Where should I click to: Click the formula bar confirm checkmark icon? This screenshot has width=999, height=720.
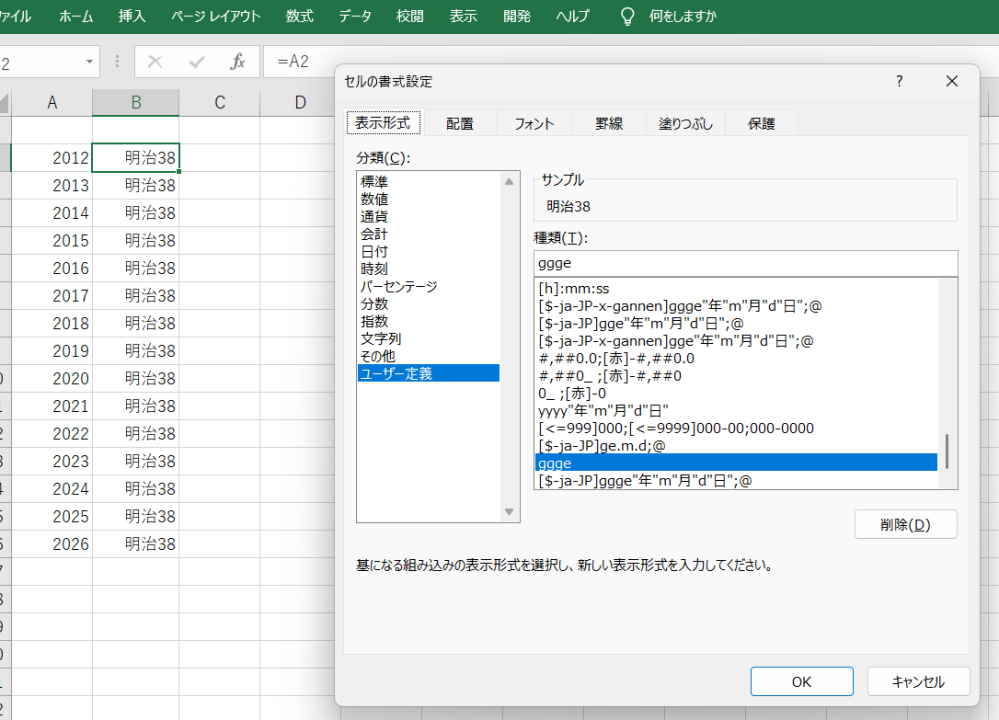(x=197, y=62)
